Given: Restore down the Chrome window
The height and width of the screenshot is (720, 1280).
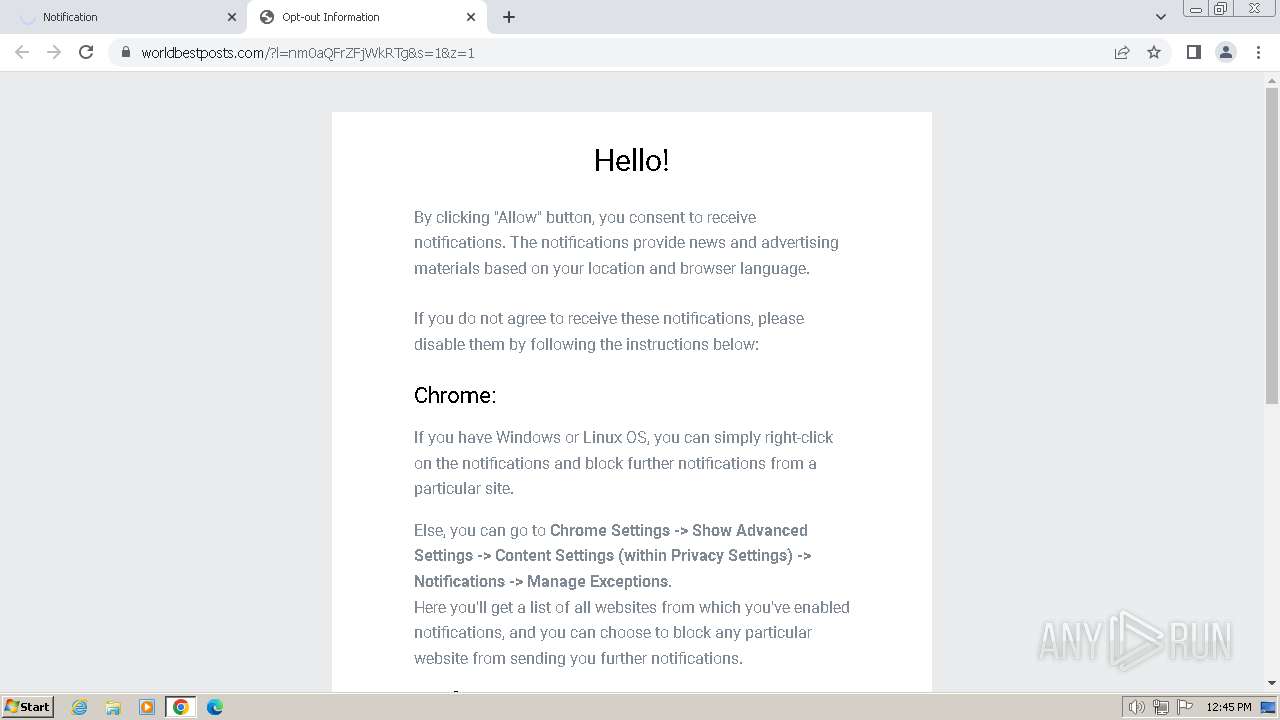Looking at the screenshot, I should pos(1221,9).
